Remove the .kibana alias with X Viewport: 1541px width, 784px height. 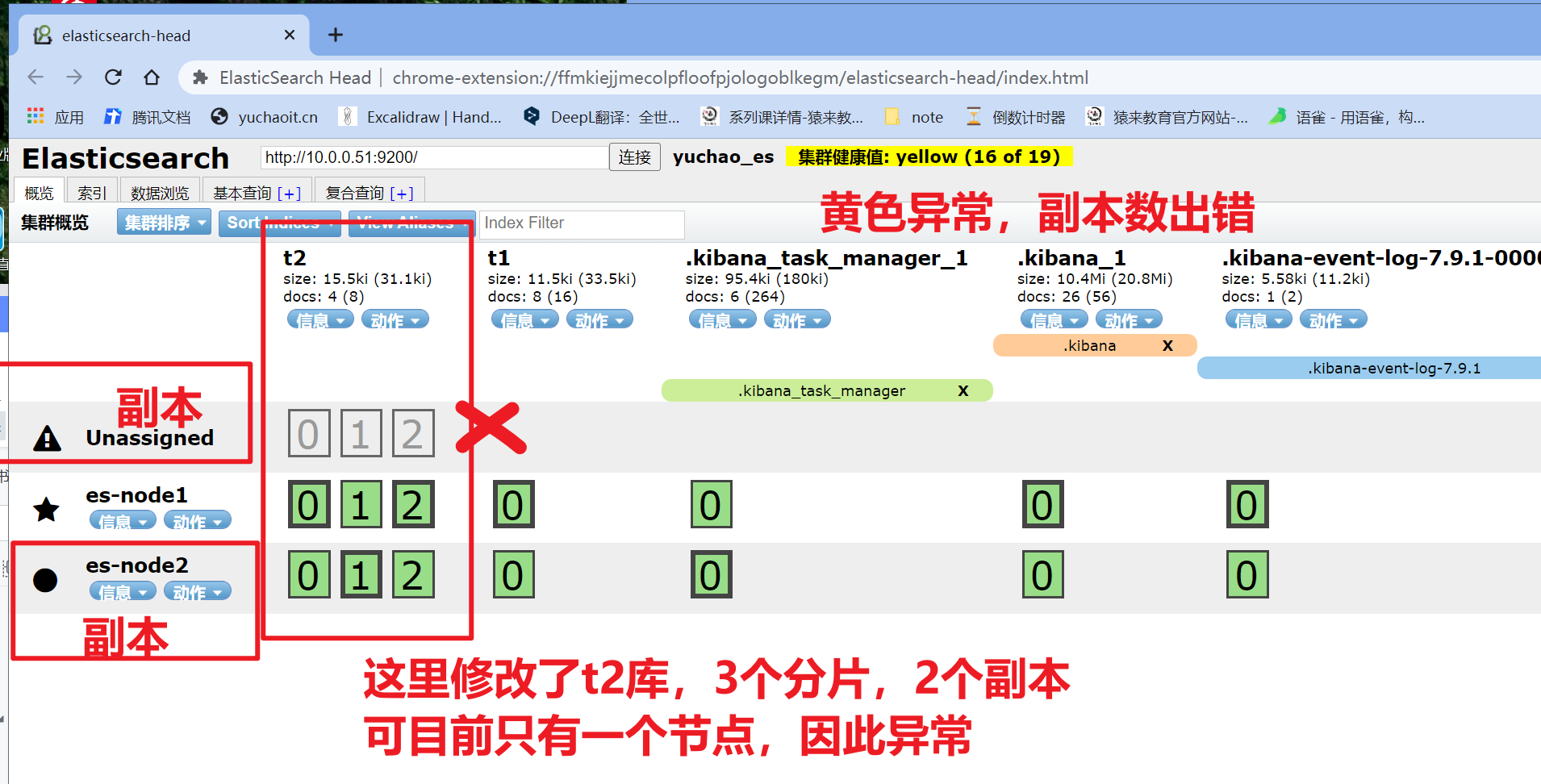click(1167, 345)
